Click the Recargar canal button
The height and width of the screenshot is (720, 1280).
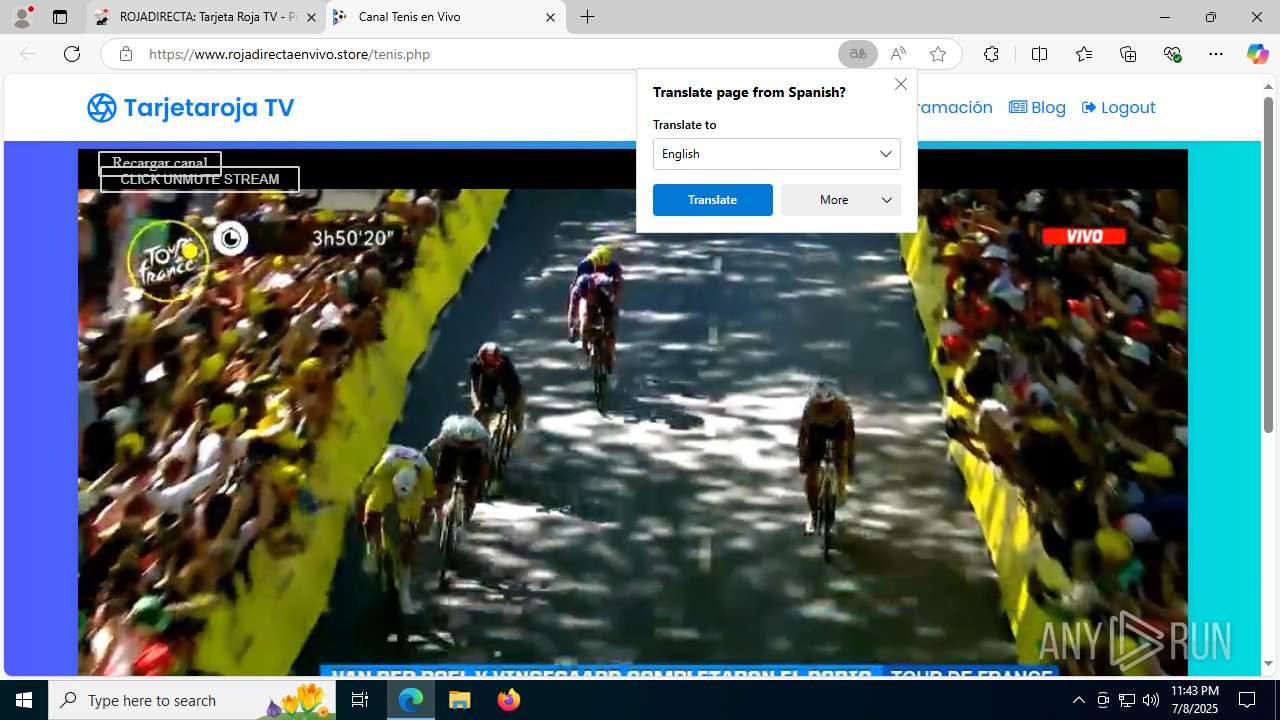[x=160, y=162]
